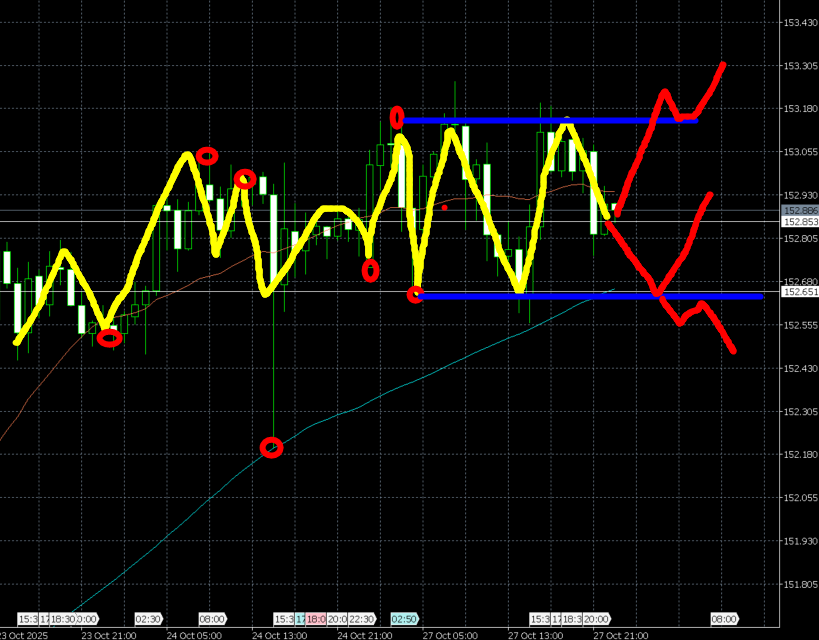Click the red circle at the upper blue line's start
This screenshot has width=819, height=640.
point(397,118)
